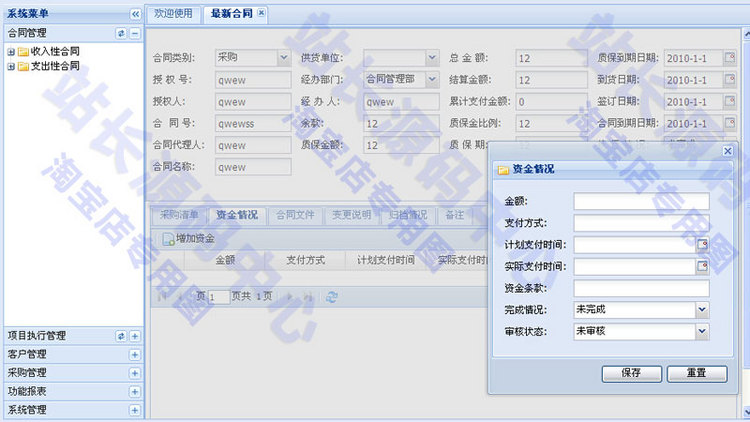The image size is (750, 422).
Task: Sort by the 金额 column header
Action: coord(224,260)
